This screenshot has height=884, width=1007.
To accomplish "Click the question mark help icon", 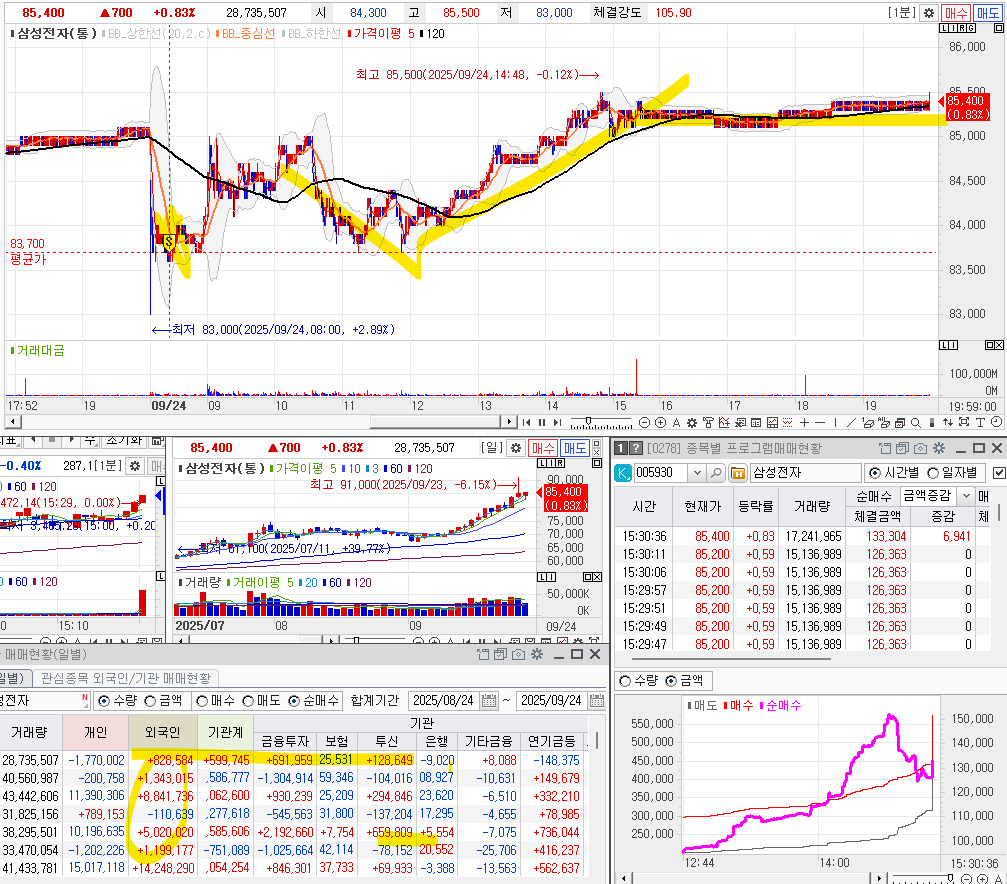I will tap(636, 448).
